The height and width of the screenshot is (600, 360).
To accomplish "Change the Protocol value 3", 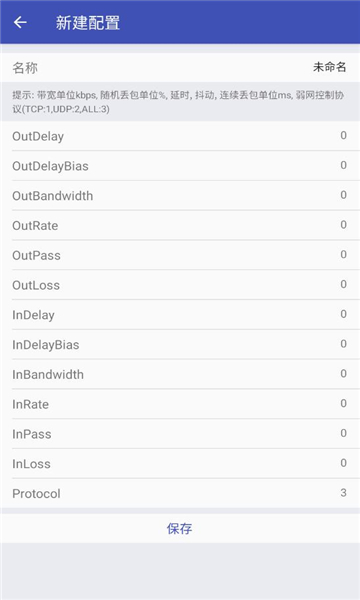I will [x=343, y=492].
